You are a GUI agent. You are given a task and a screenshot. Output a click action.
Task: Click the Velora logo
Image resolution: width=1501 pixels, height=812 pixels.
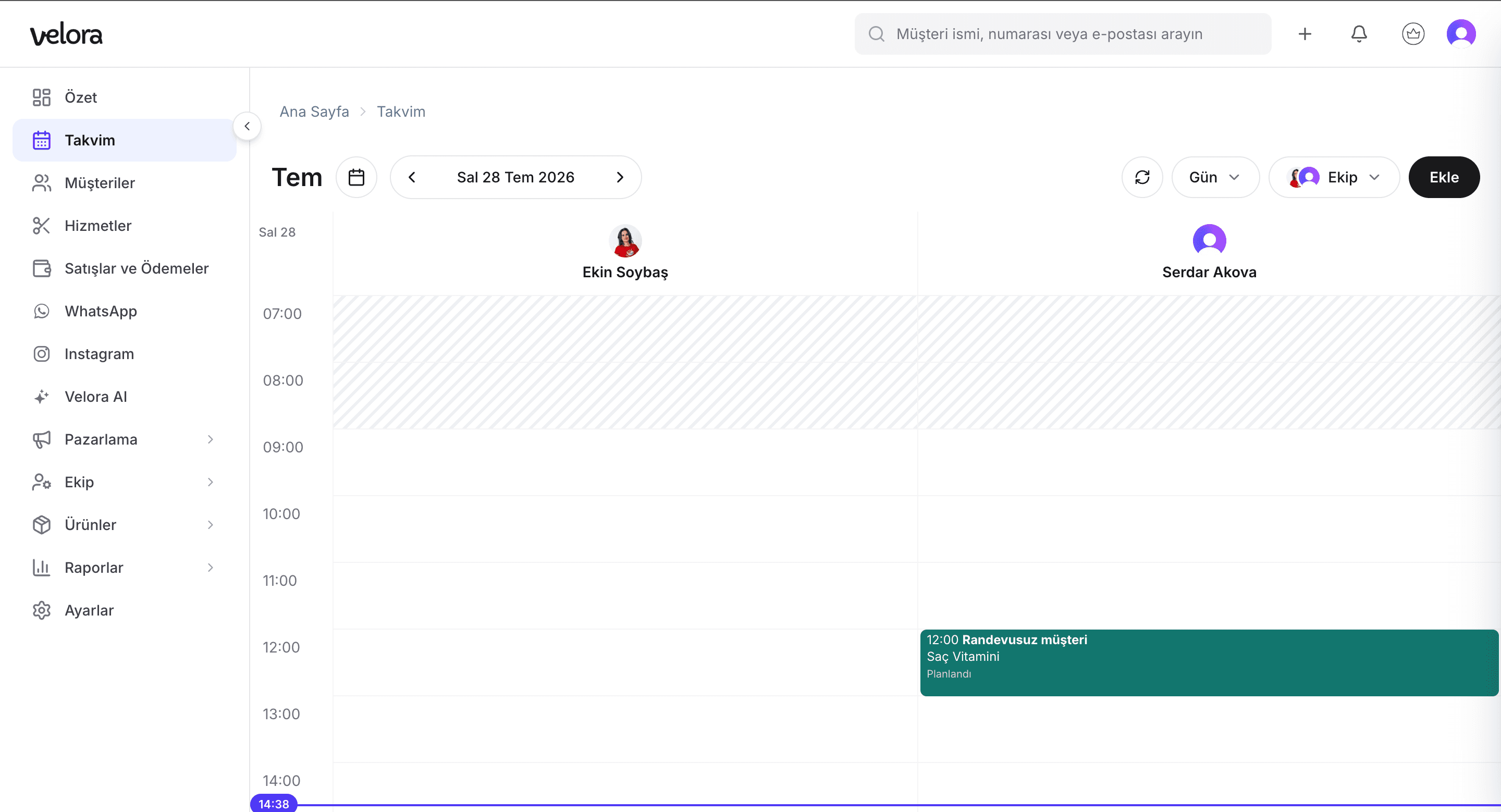pyautogui.click(x=66, y=34)
